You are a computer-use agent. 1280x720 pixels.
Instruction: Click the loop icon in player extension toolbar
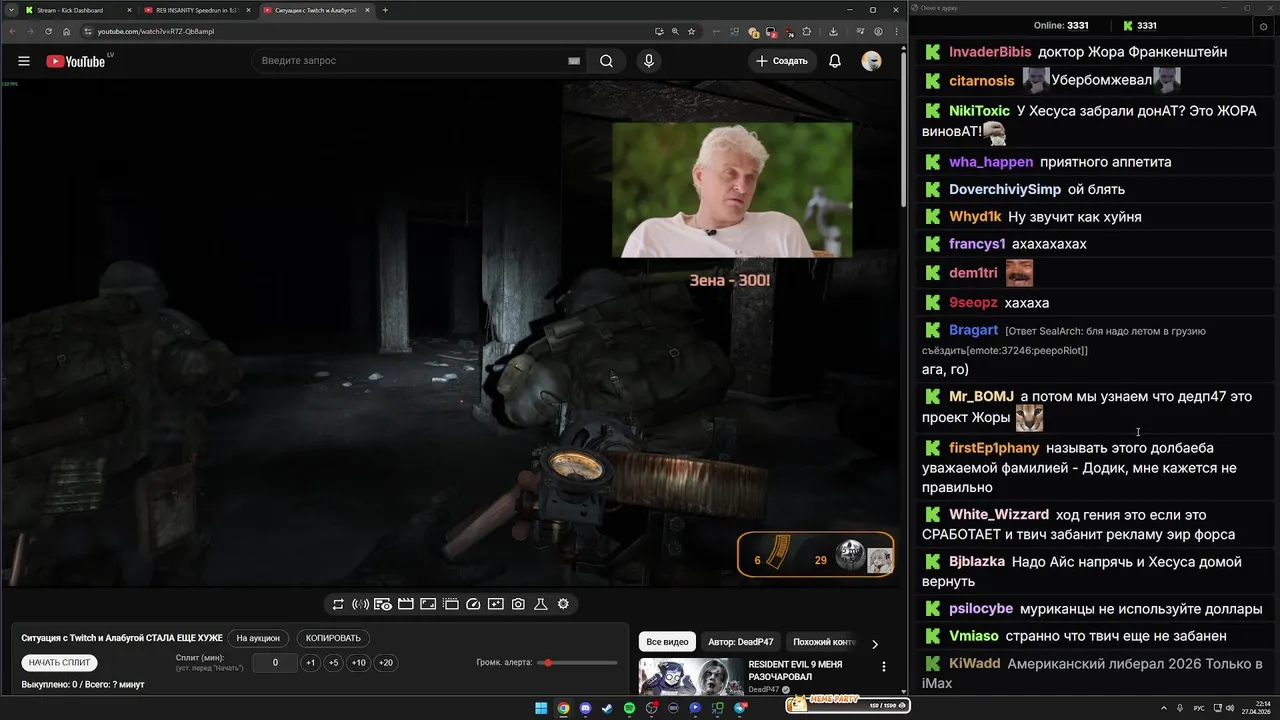[x=338, y=604]
